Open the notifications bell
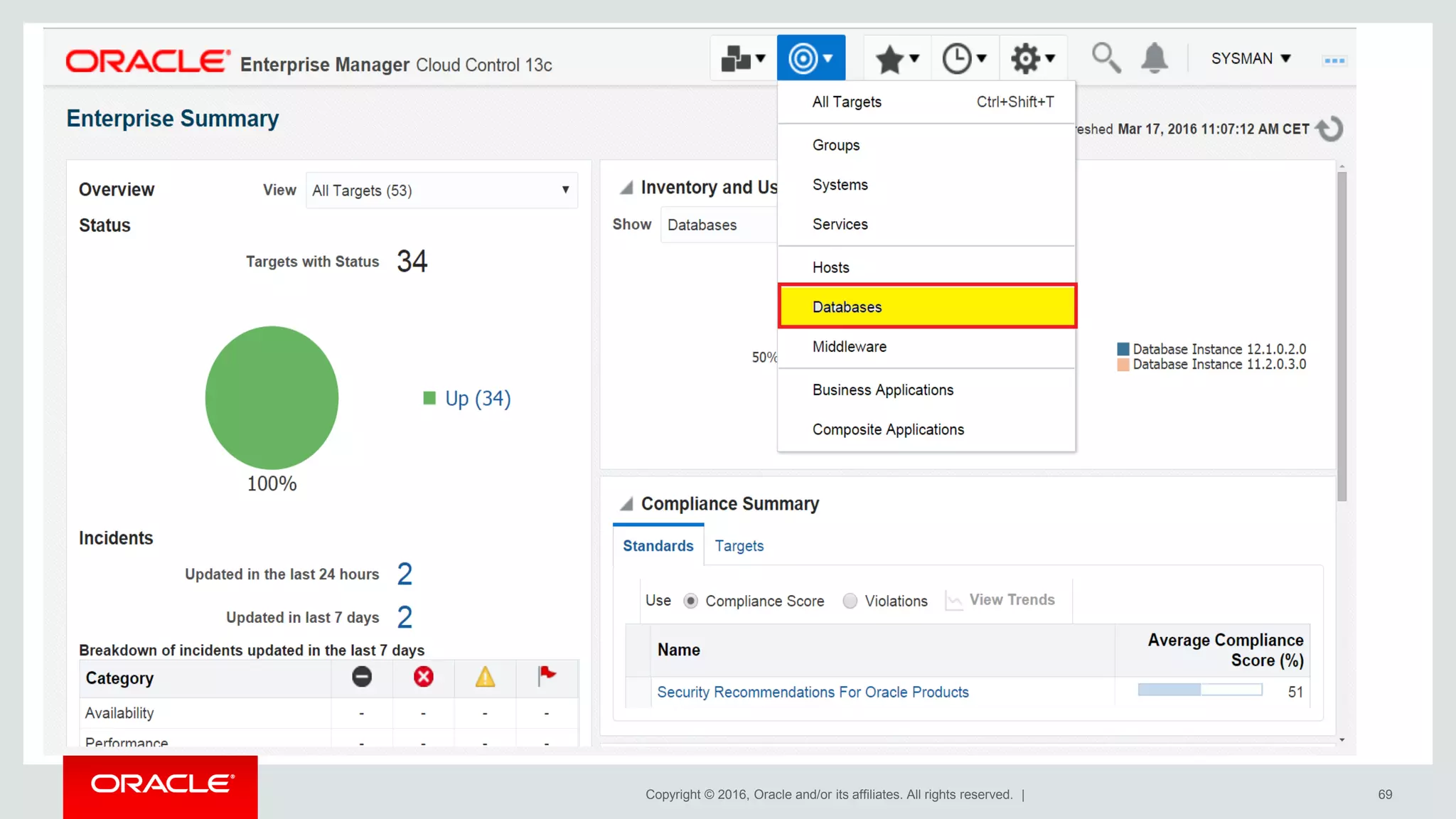This screenshot has width=1456, height=819. point(1154,58)
